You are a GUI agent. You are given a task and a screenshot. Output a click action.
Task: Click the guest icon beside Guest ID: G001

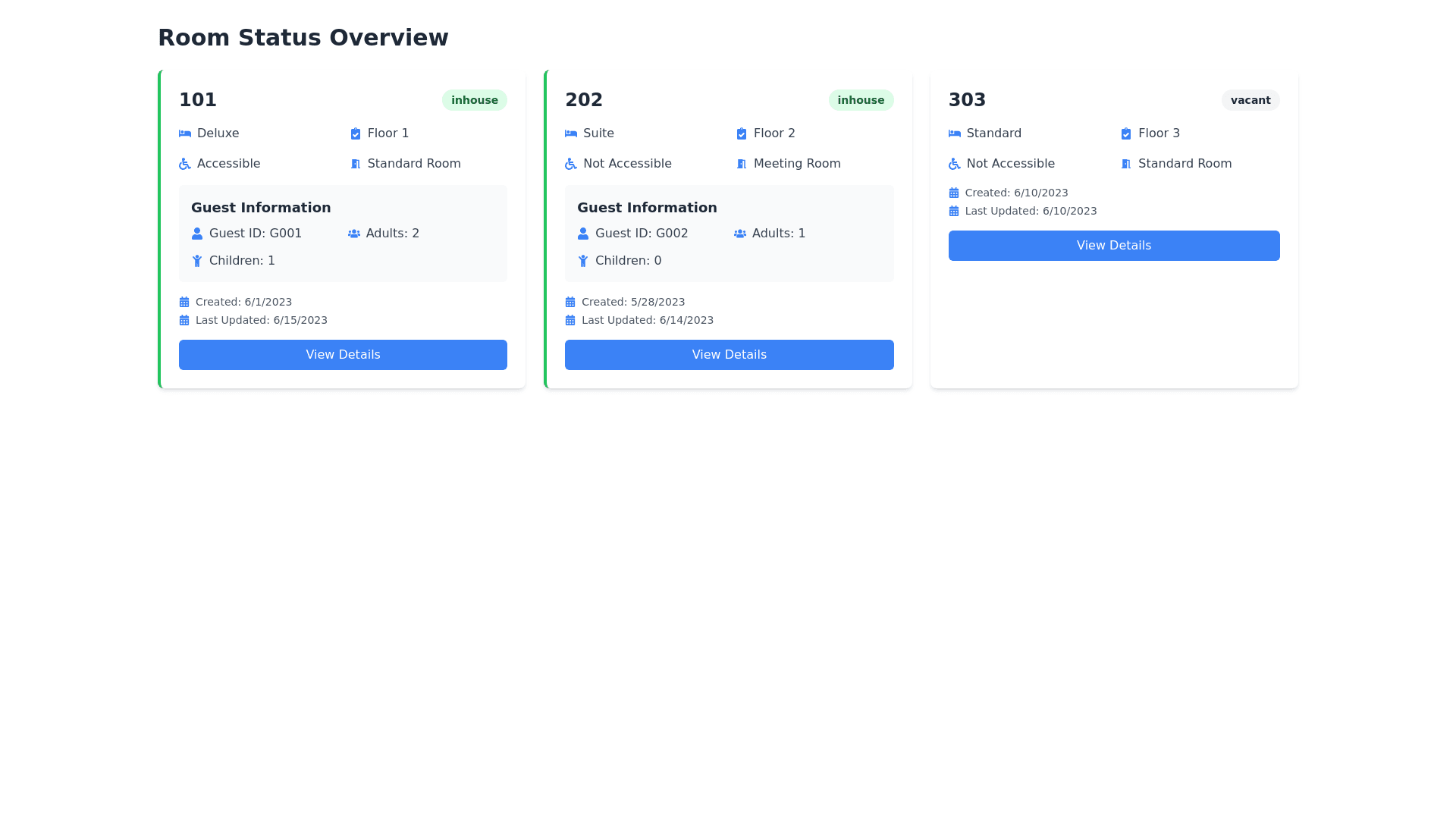[x=196, y=234]
